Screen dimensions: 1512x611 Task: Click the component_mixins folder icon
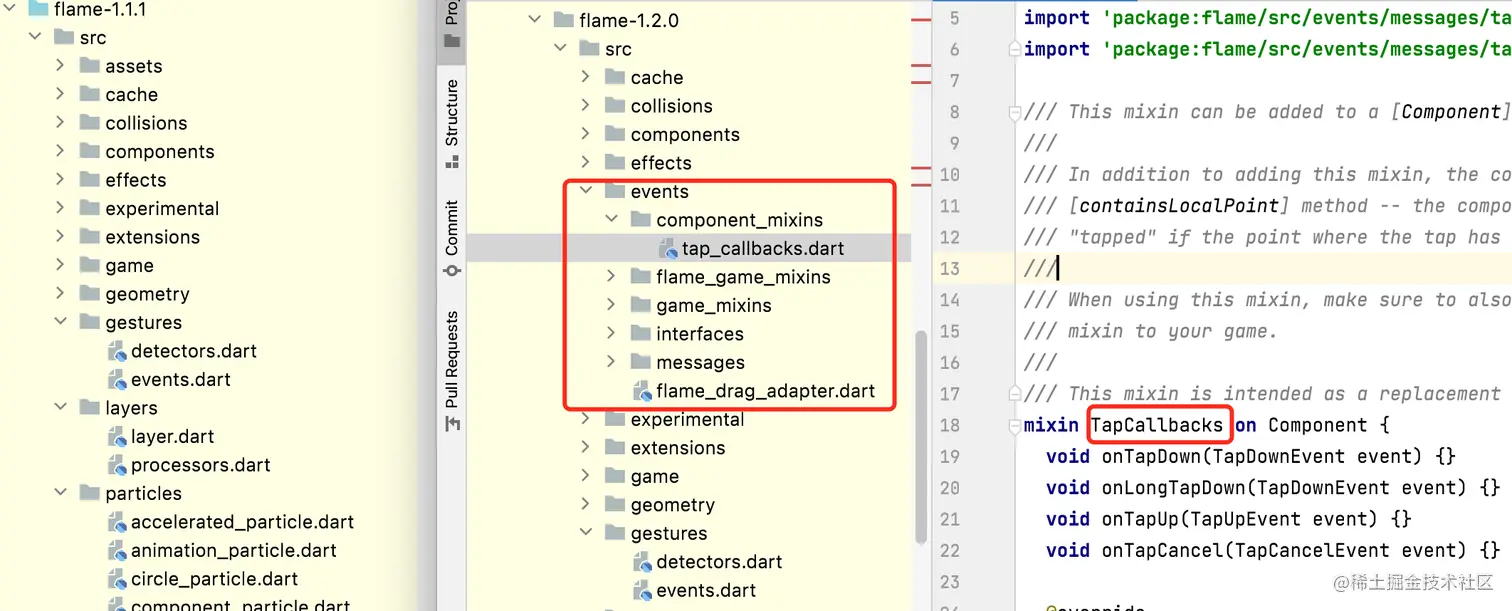(x=640, y=220)
